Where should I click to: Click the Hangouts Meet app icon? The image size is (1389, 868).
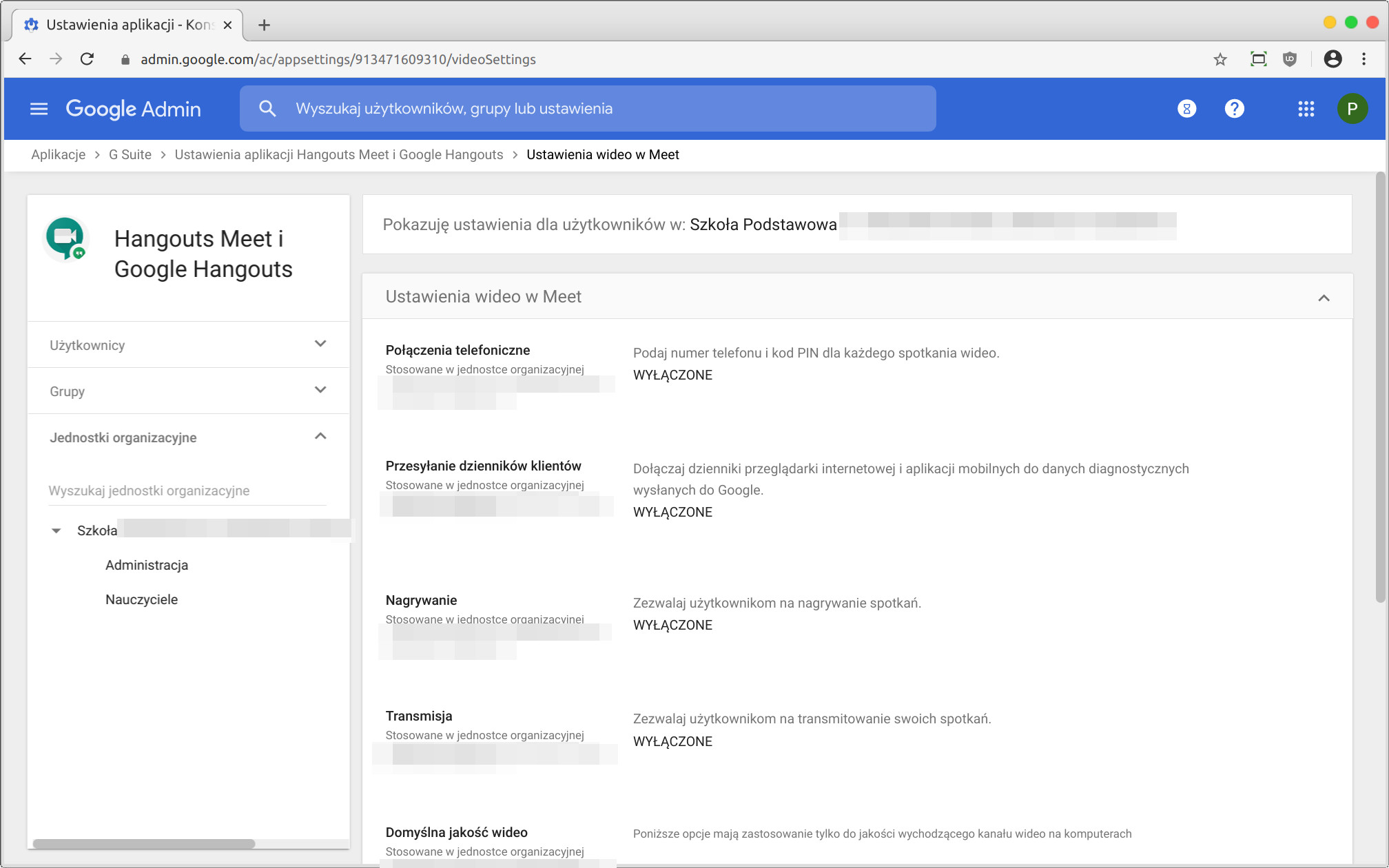pyautogui.click(x=65, y=239)
